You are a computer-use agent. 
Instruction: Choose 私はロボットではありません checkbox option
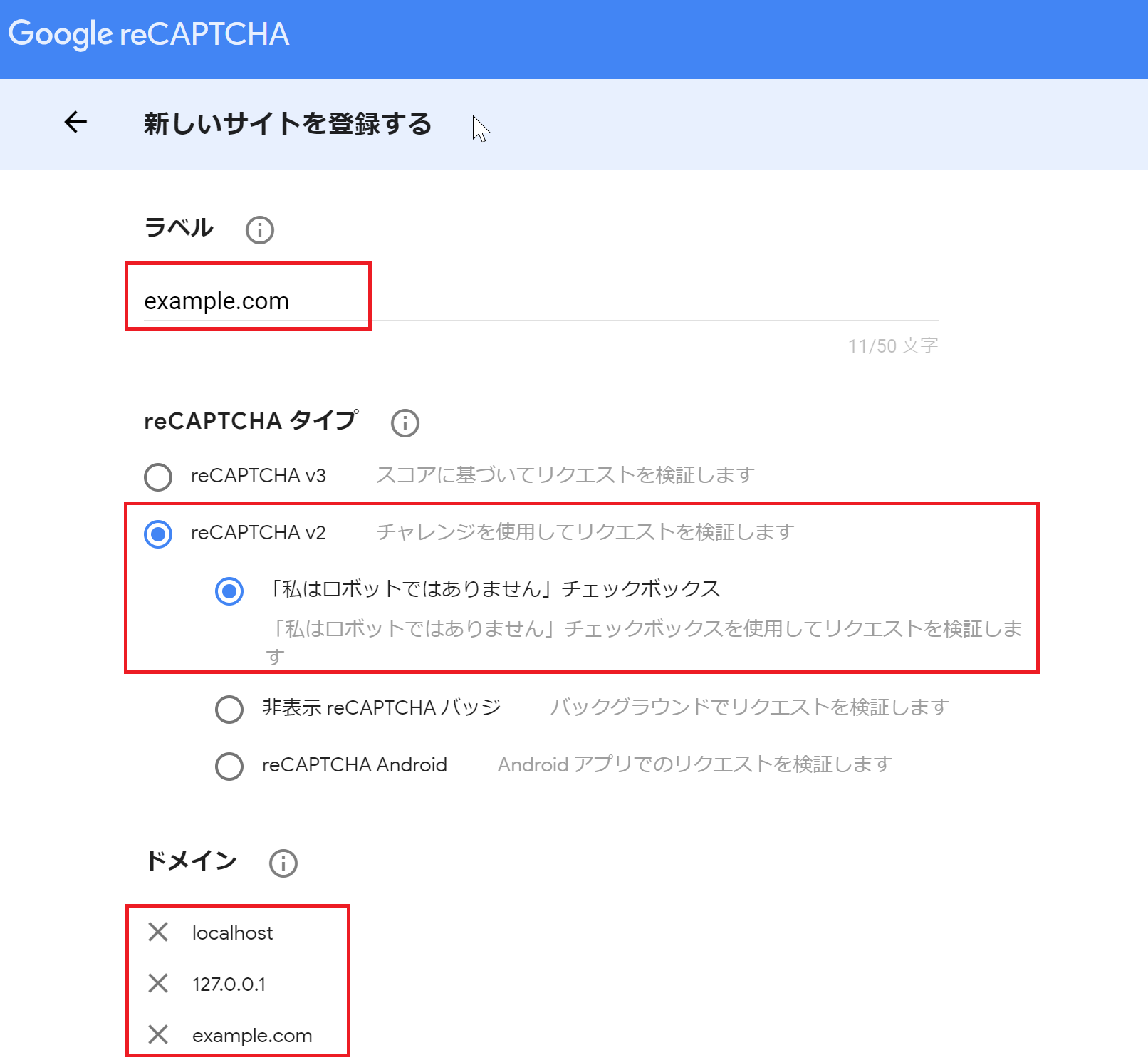pyautogui.click(x=229, y=591)
